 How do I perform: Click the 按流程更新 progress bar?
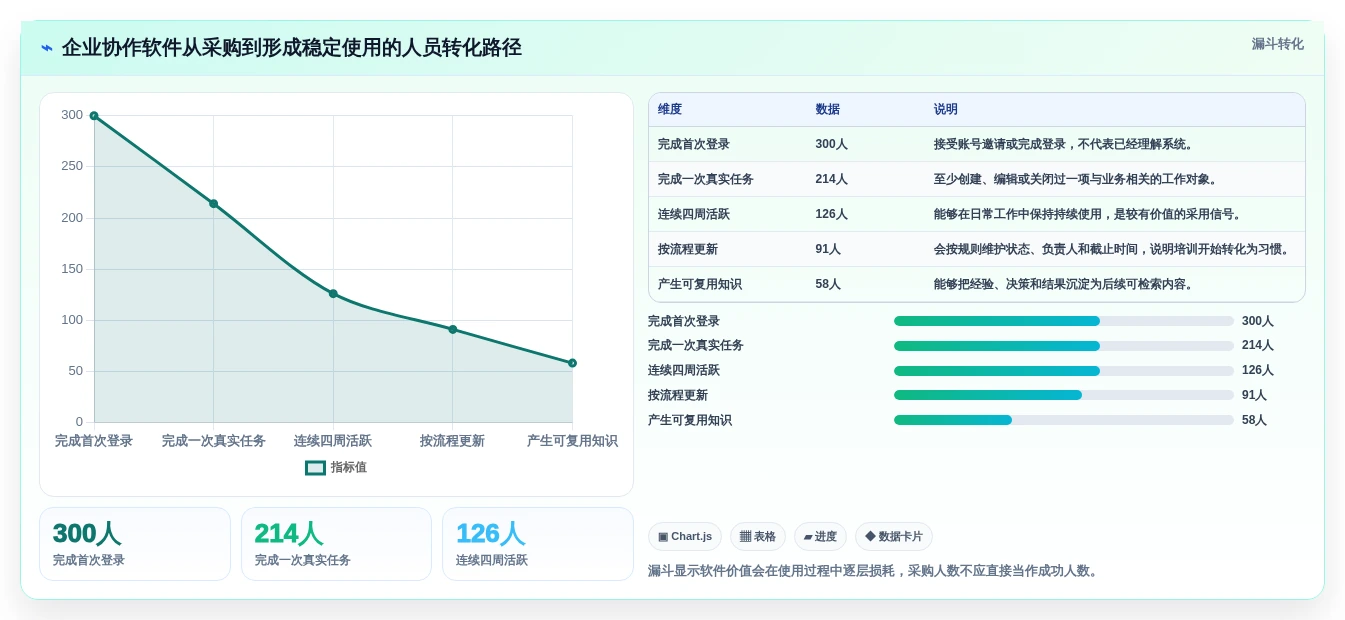1064,395
